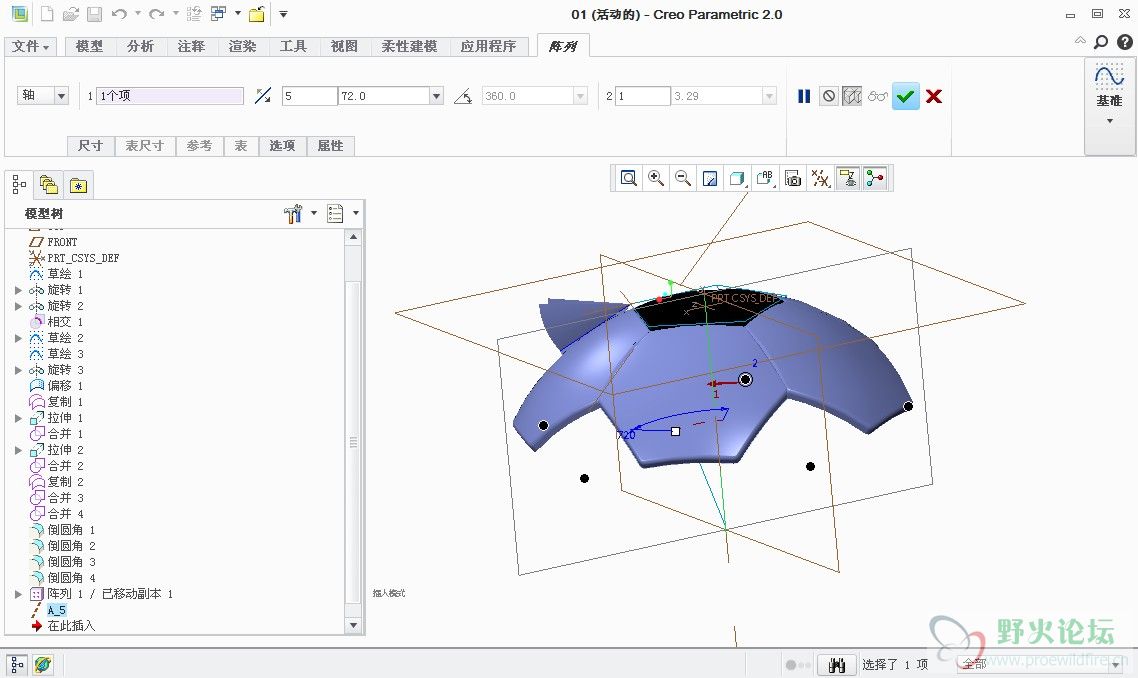Click the Redo arrow icon

tap(156, 14)
